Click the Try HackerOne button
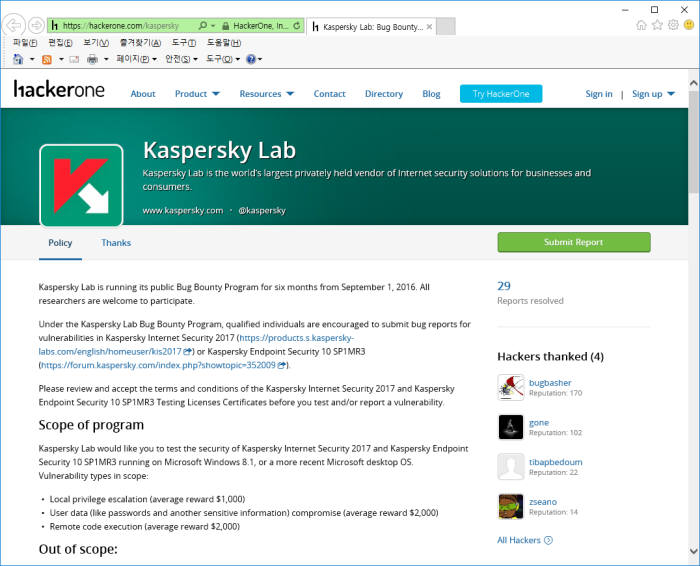This screenshot has height=566, width=700. pyautogui.click(x=501, y=94)
